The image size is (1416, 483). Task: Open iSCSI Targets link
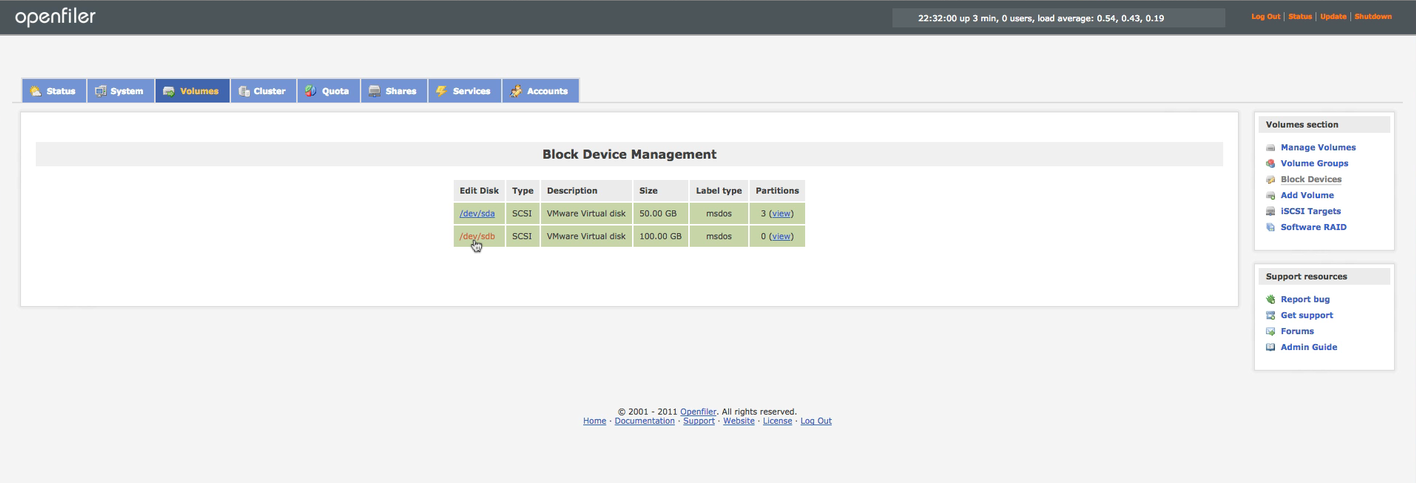point(1311,211)
